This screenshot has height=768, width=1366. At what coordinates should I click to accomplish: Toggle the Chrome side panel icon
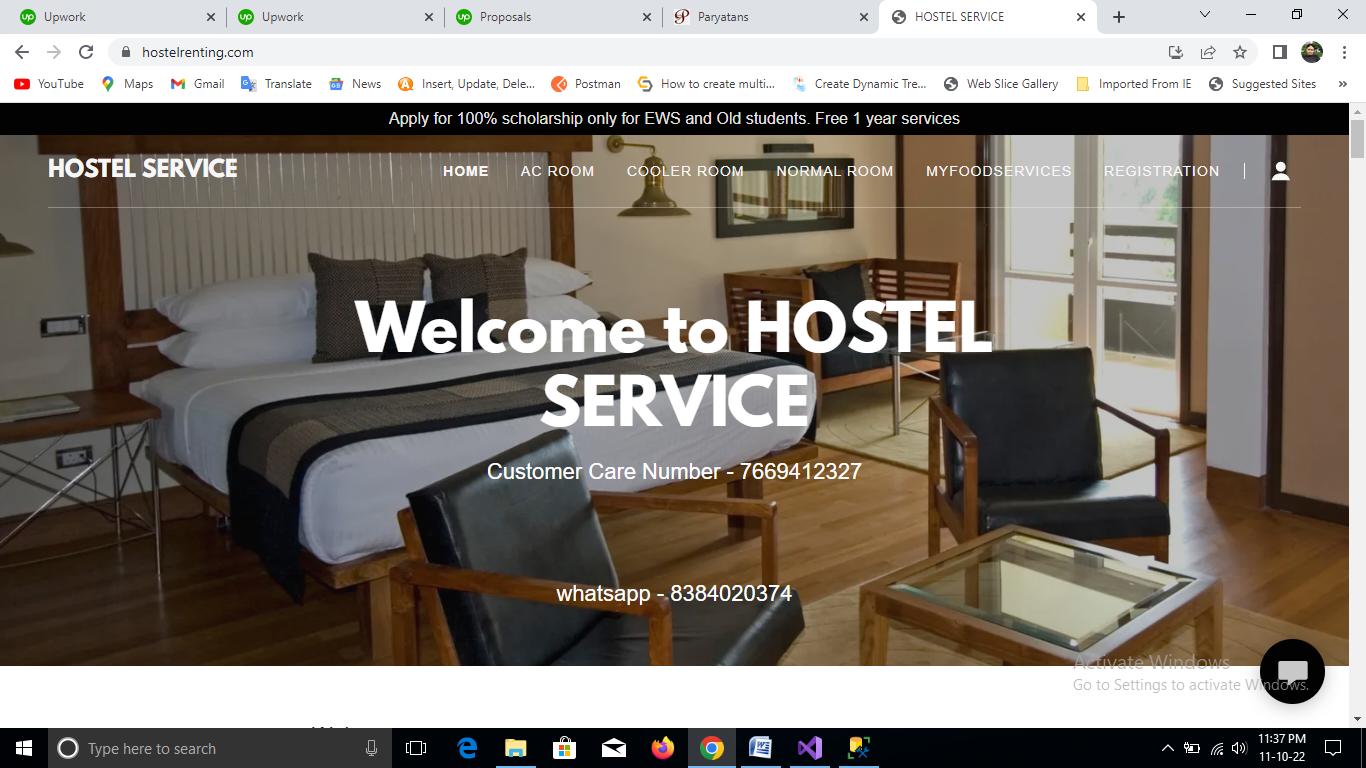coord(1279,52)
